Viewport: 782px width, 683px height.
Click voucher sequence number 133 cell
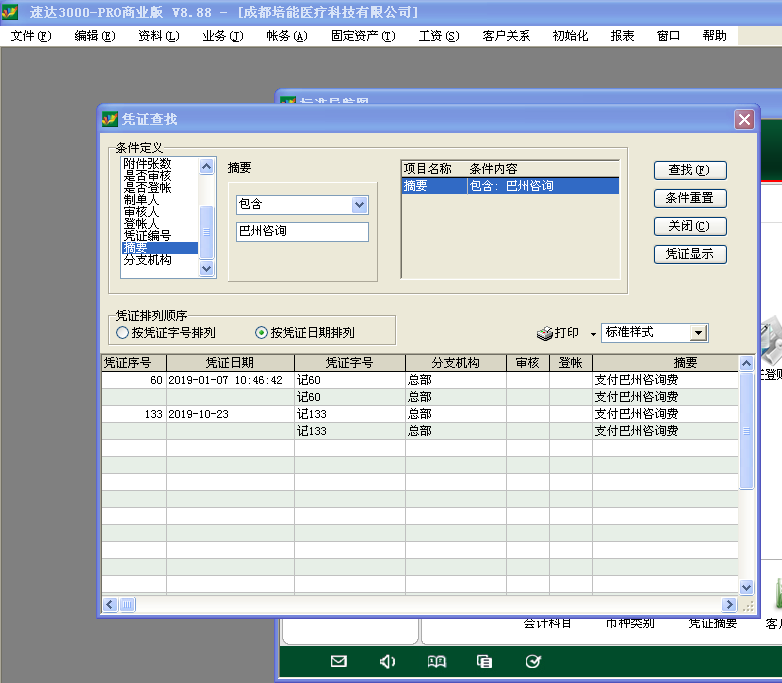coord(134,414)
